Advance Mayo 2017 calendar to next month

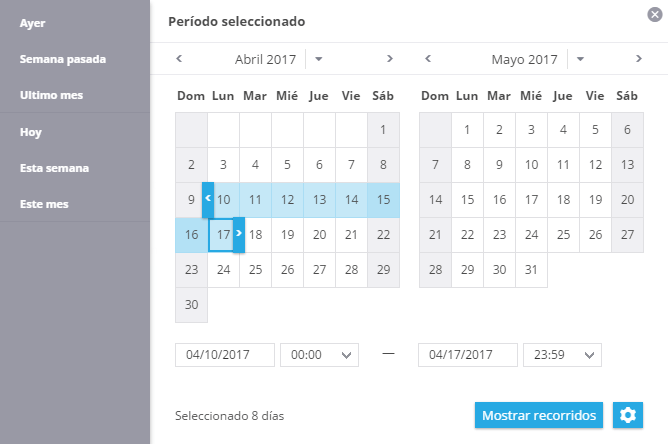click(639, 58)
